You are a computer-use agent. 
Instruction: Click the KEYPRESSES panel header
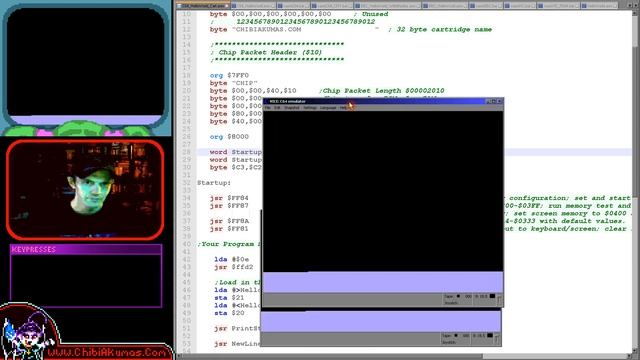click(86, 249)
